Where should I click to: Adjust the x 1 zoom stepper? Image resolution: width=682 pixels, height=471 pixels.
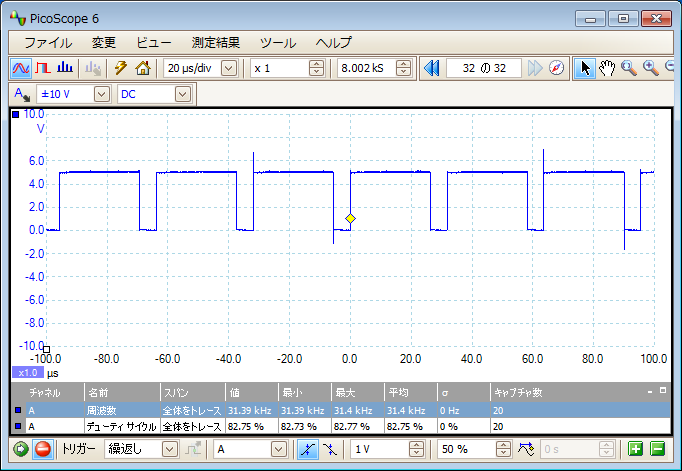point(317,68)
